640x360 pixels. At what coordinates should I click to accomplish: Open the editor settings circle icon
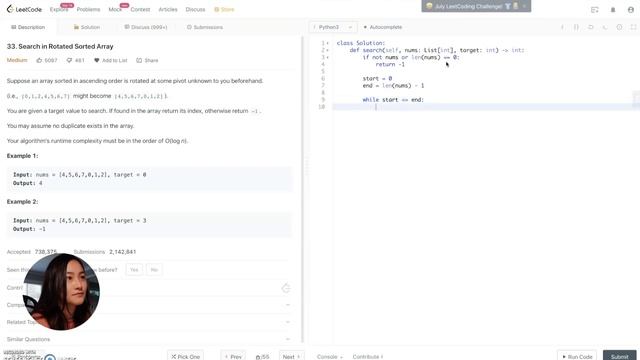(619, 27)
